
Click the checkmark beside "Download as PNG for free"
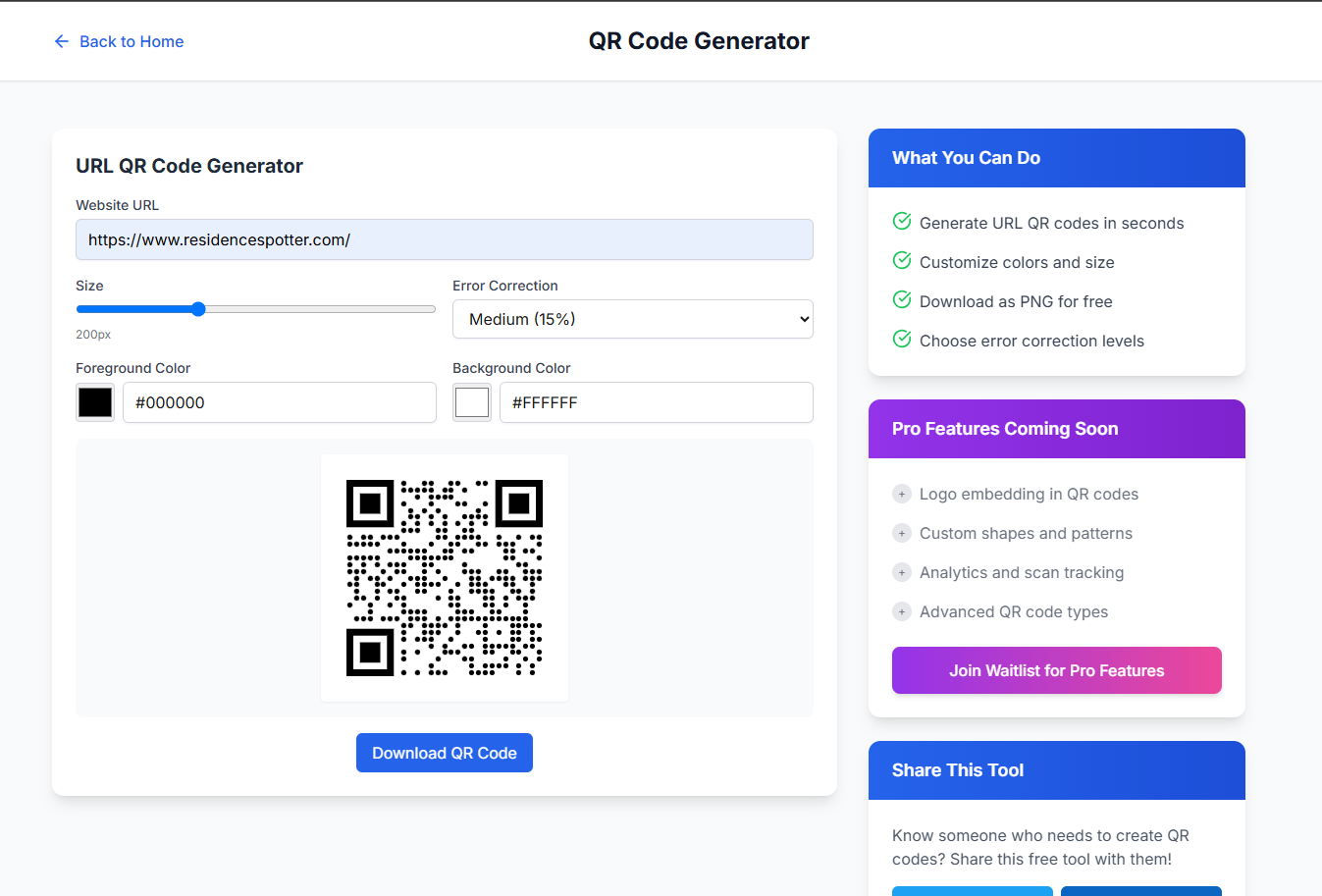pos(901,299)
